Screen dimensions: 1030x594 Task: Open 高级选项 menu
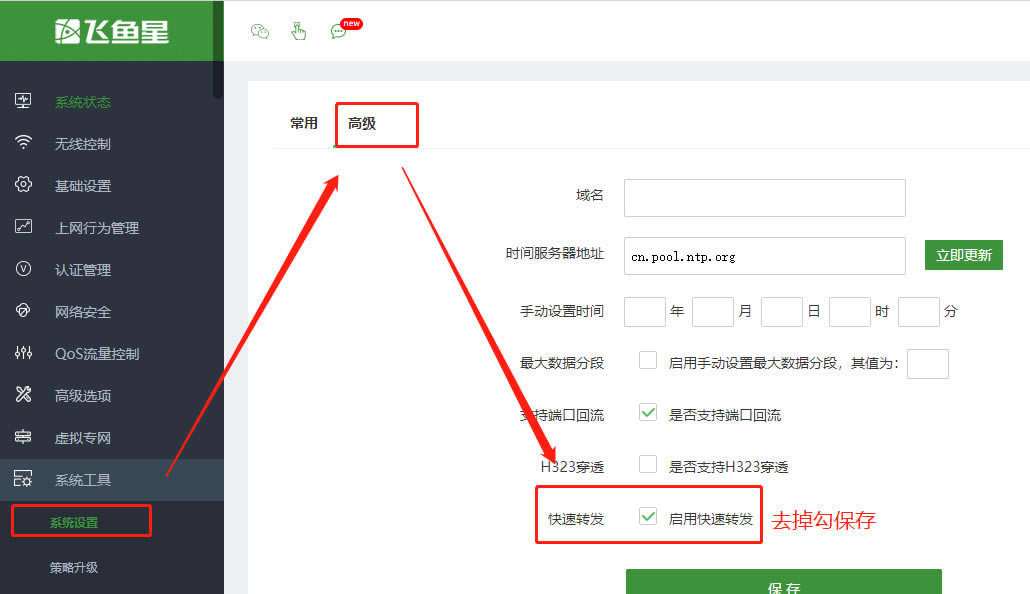click(83, 396)
